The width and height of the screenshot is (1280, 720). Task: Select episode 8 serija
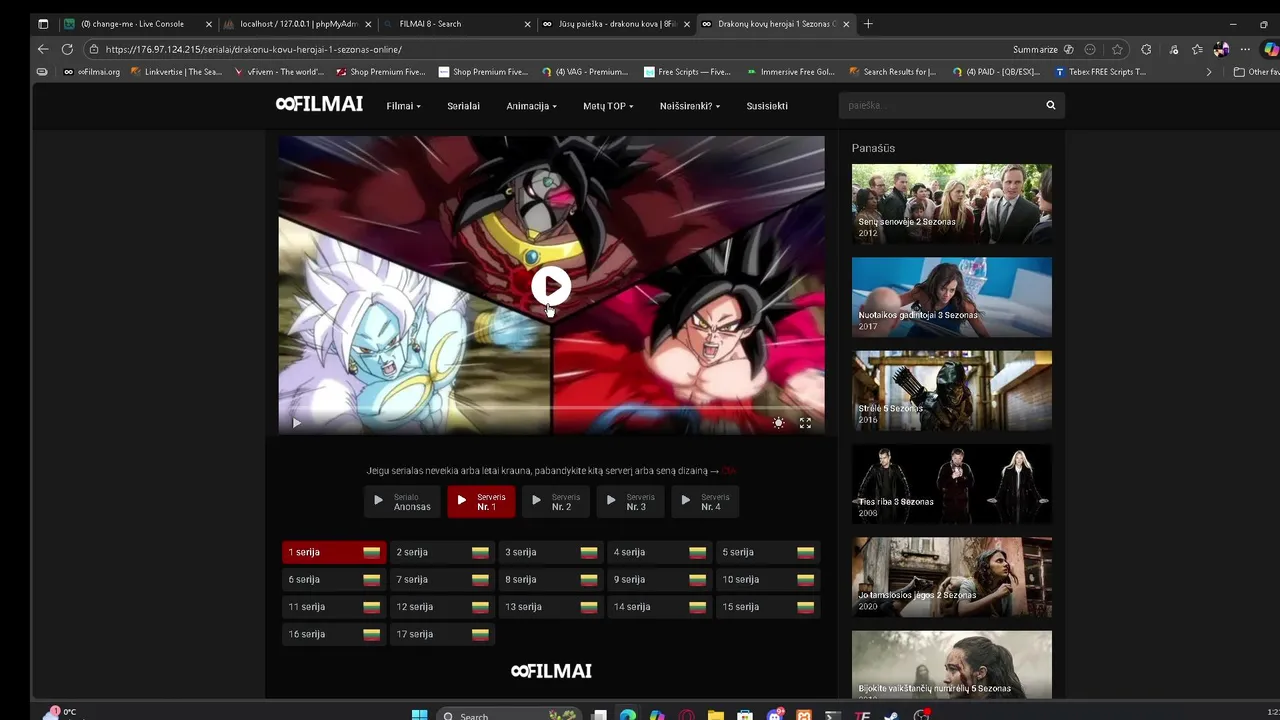[550, 579]
